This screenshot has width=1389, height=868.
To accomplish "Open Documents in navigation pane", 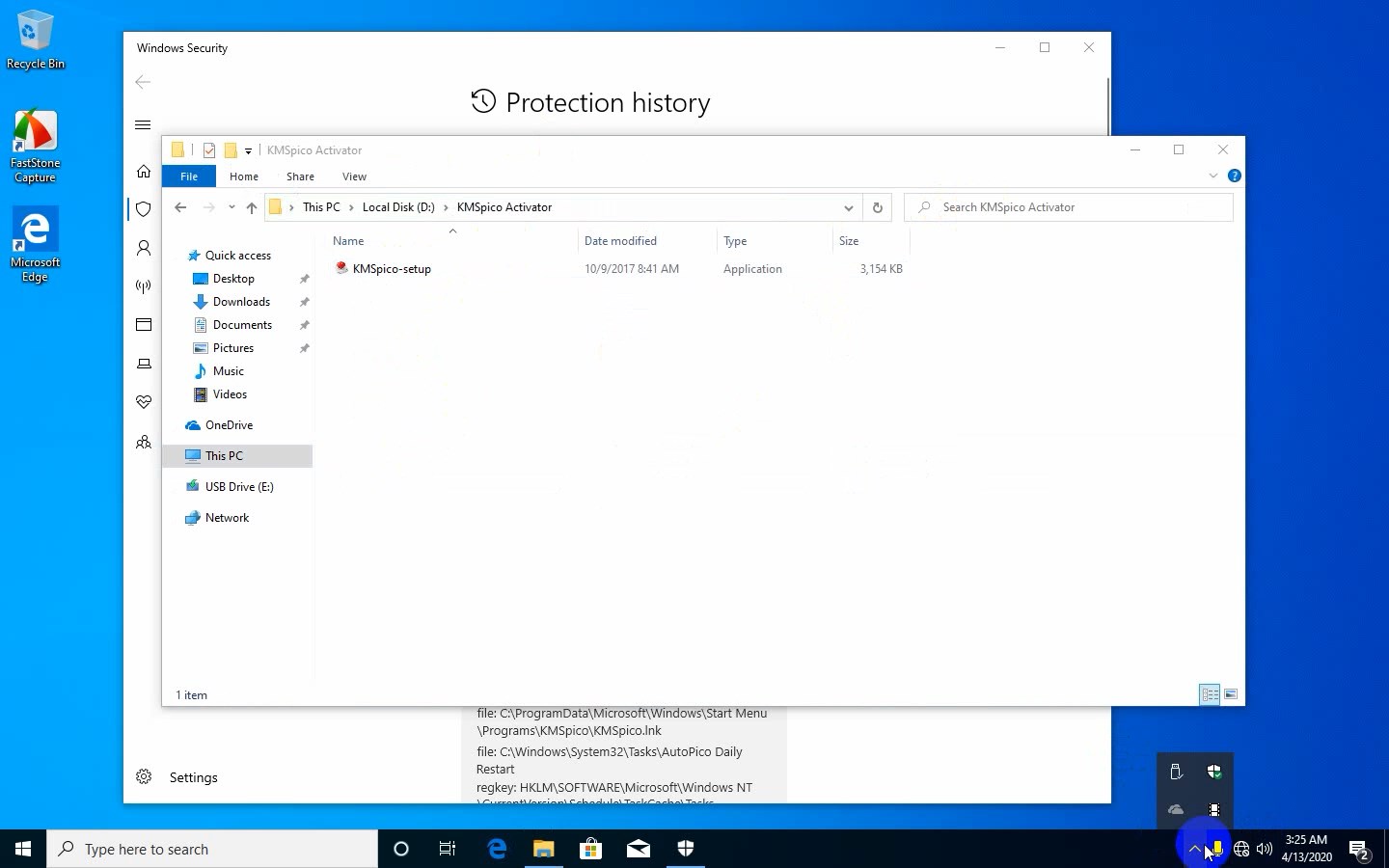I will tap(242, 325).
